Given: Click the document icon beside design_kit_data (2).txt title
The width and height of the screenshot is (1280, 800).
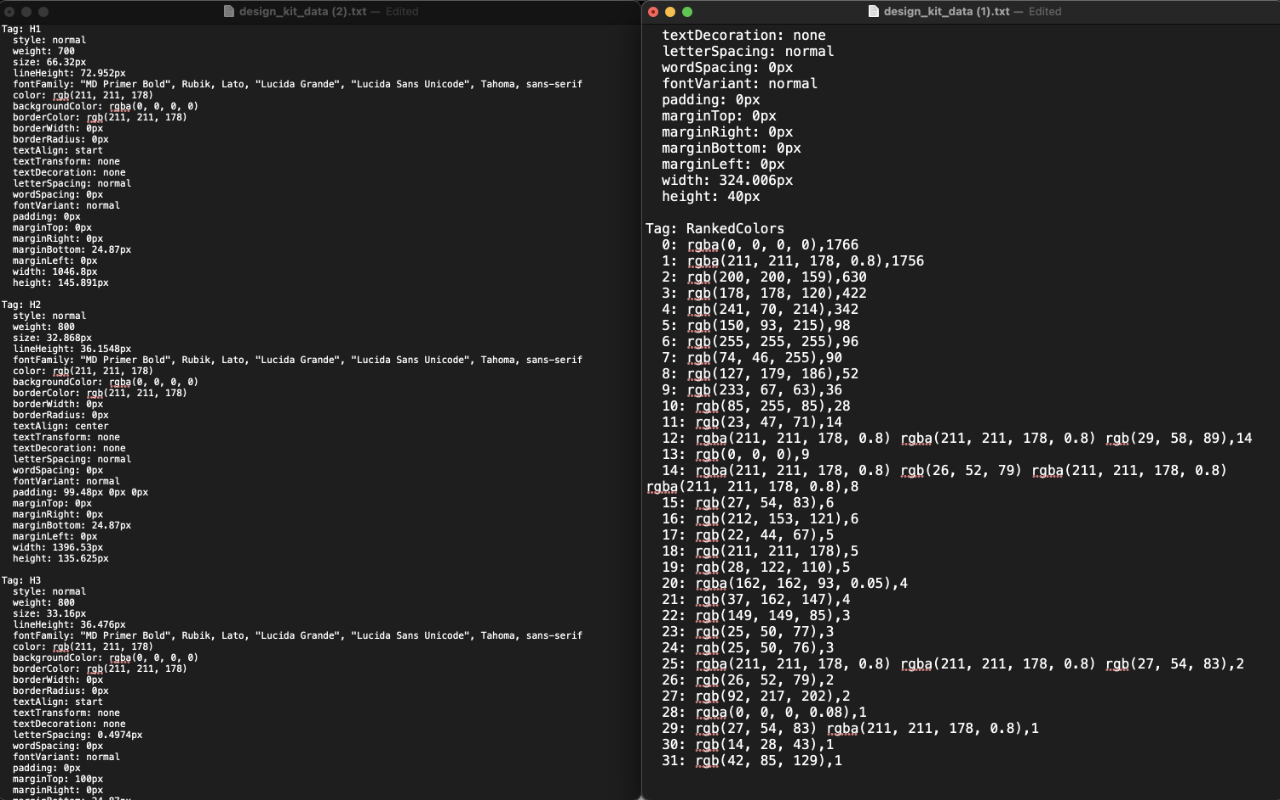Looking at the screenshot, I should 229,12.
